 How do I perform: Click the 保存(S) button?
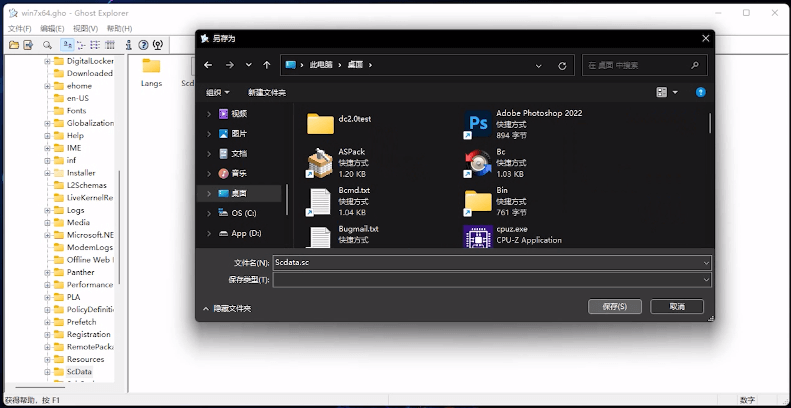pyautogui.click(x=614, y=306)
